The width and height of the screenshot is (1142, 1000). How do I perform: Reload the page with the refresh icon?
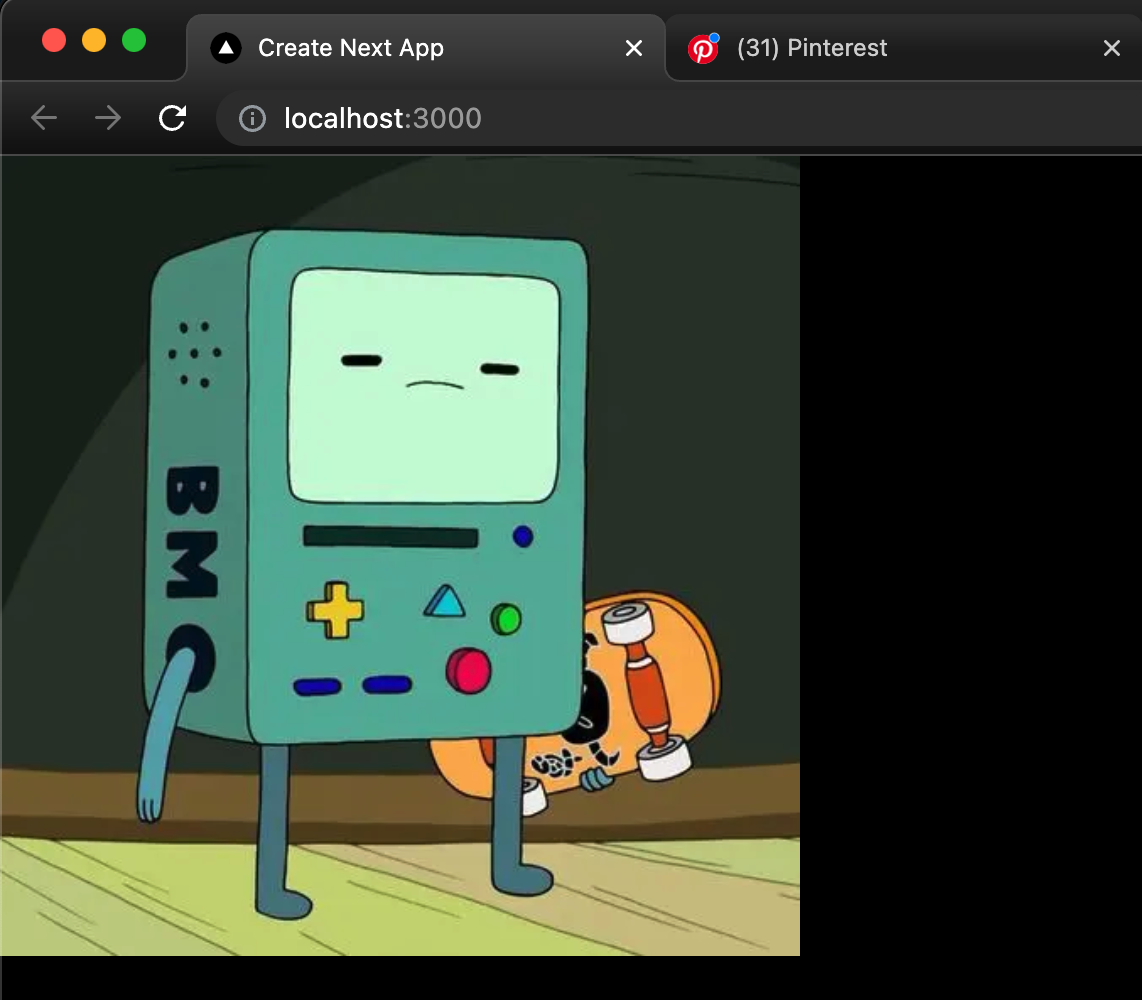click(x=173, y=118)
